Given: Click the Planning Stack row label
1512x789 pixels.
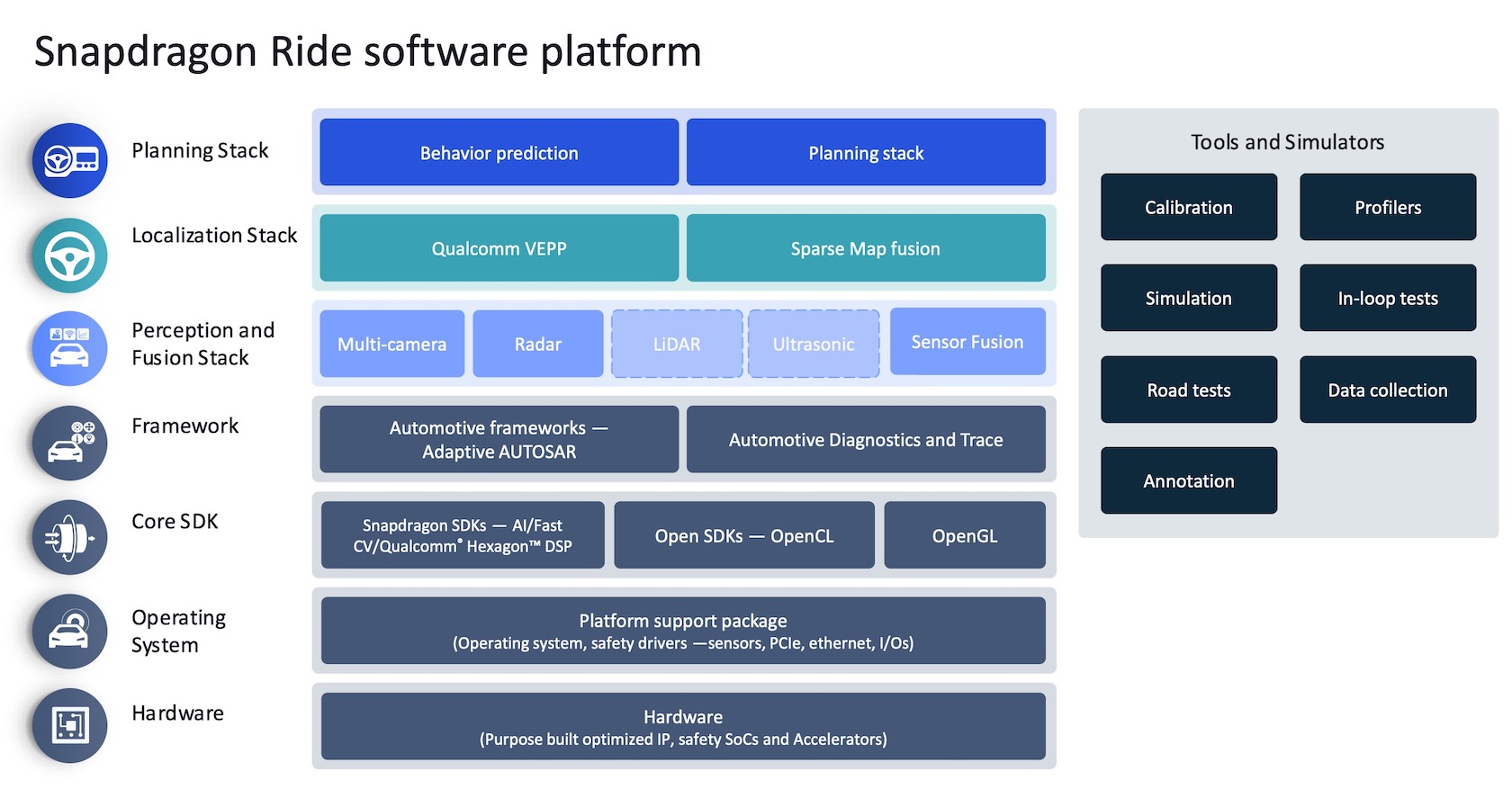Looking at the screenshot, I should 200,150.
